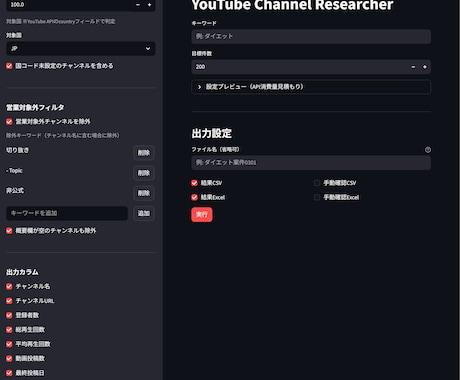This screenshot has width=460, height=380.
Task: Toggle 国コード未設定のチャンネルを含める checkbox
Action: click(x=9, y=66)
